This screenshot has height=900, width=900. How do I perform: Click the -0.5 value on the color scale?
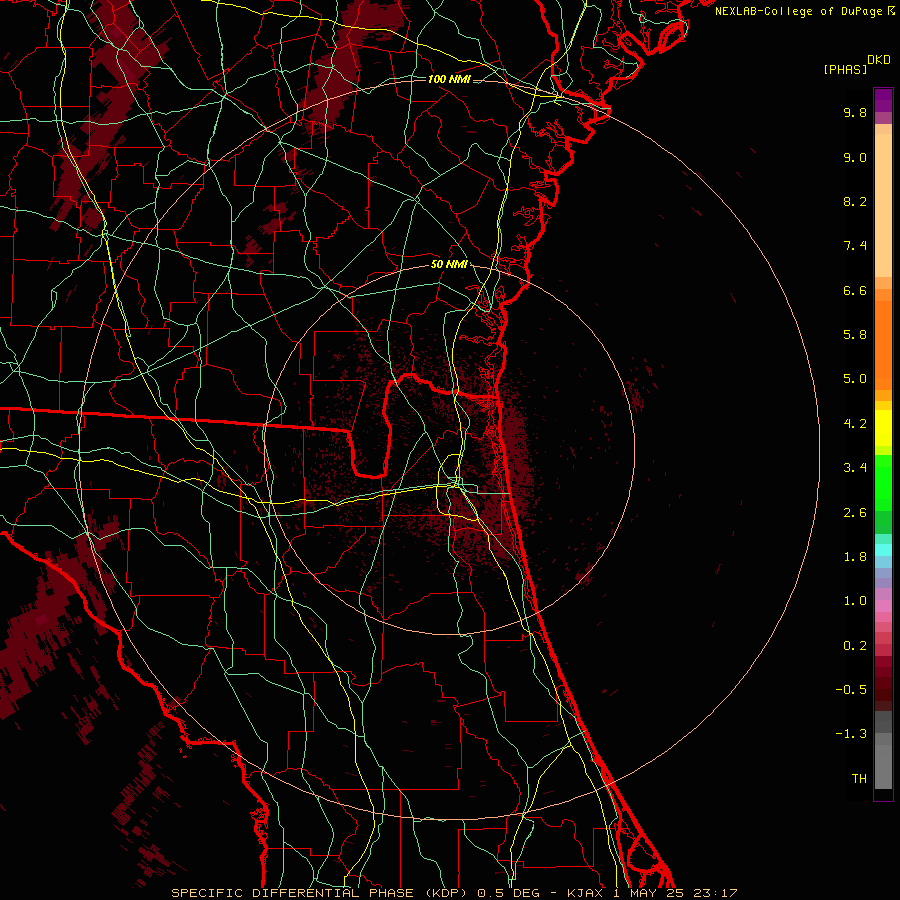[x=851, y=690]
